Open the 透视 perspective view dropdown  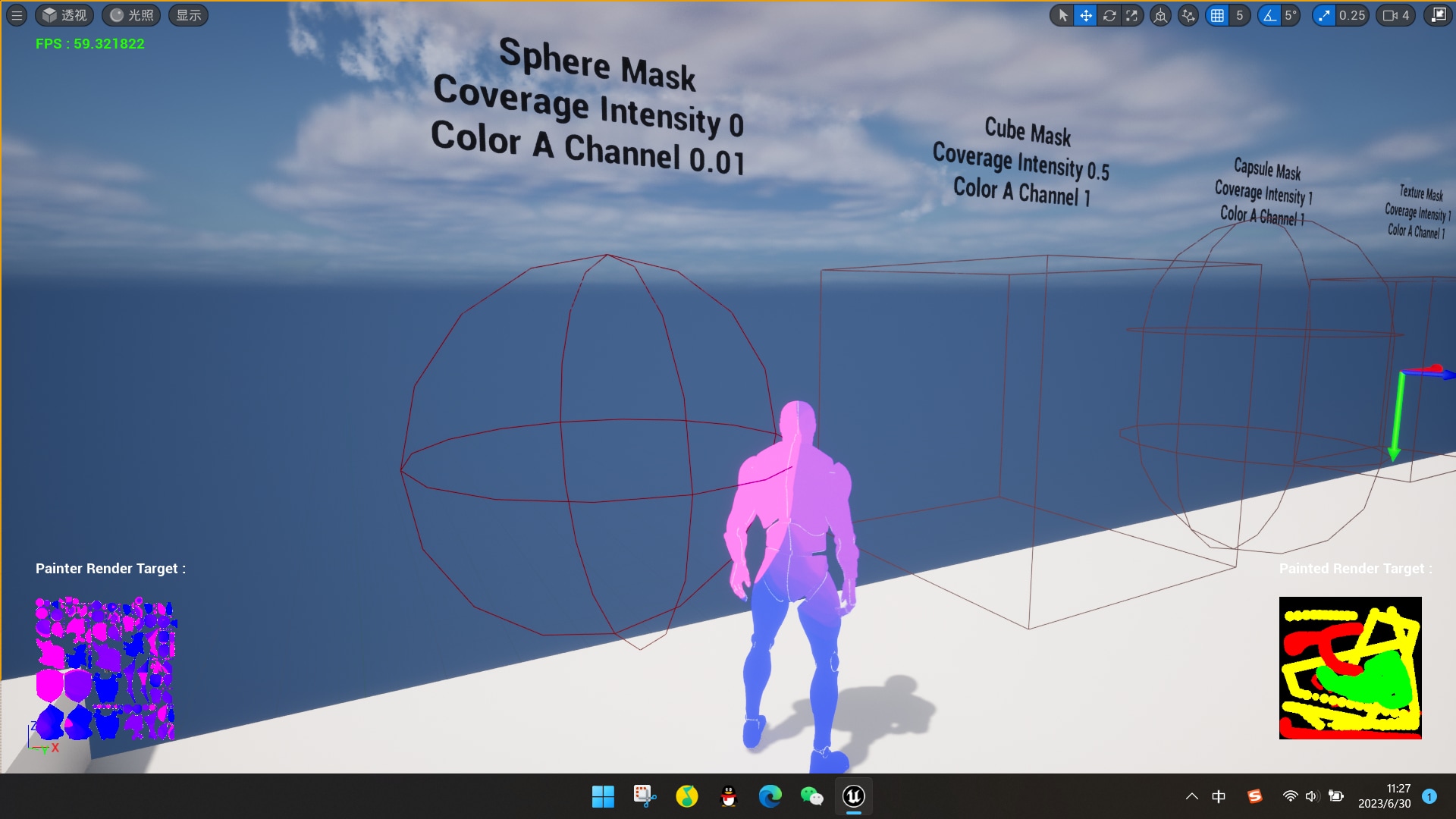(64, 15)
